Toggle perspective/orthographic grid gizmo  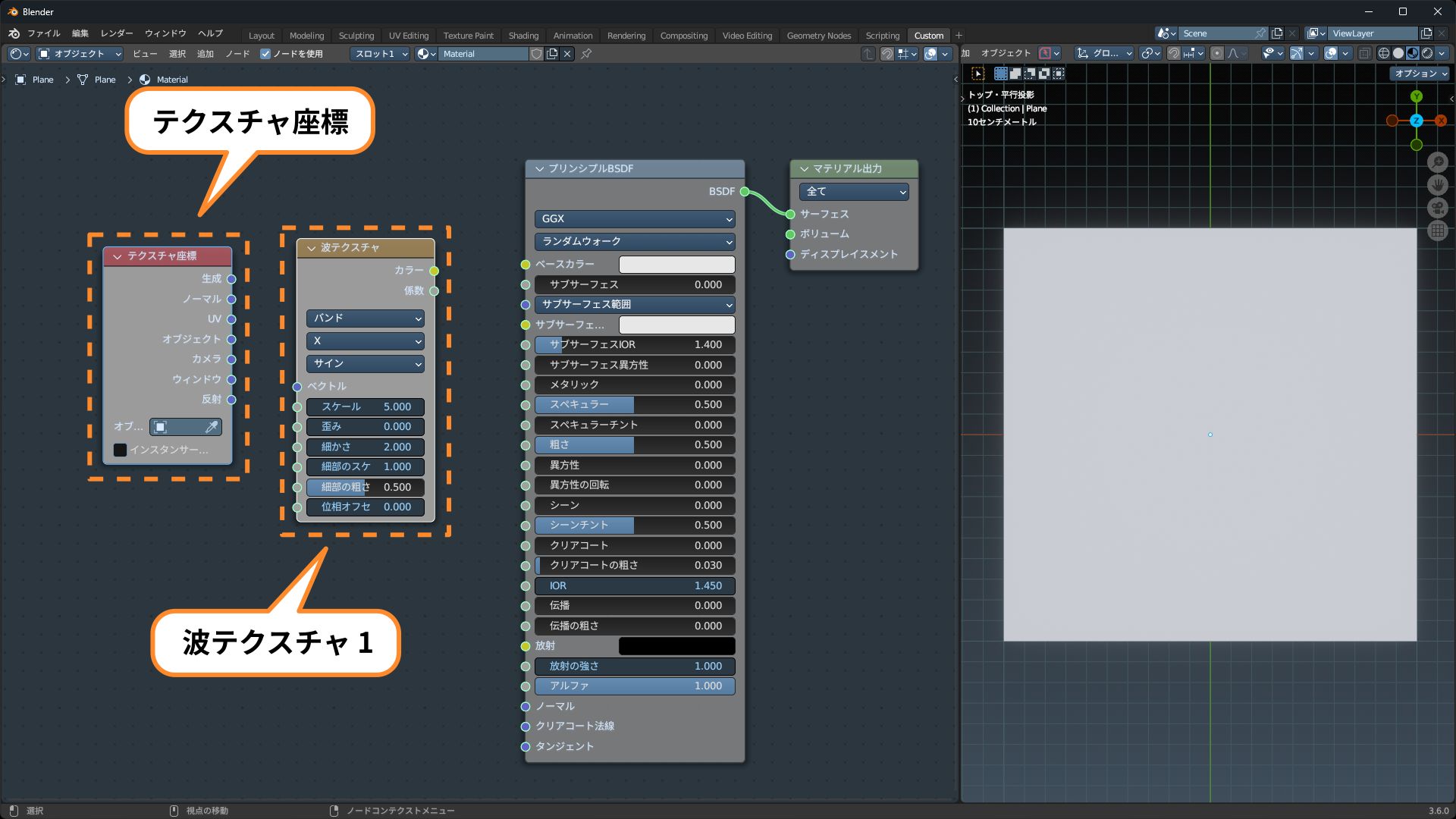pyautogui.click(x=1437, y=231)
